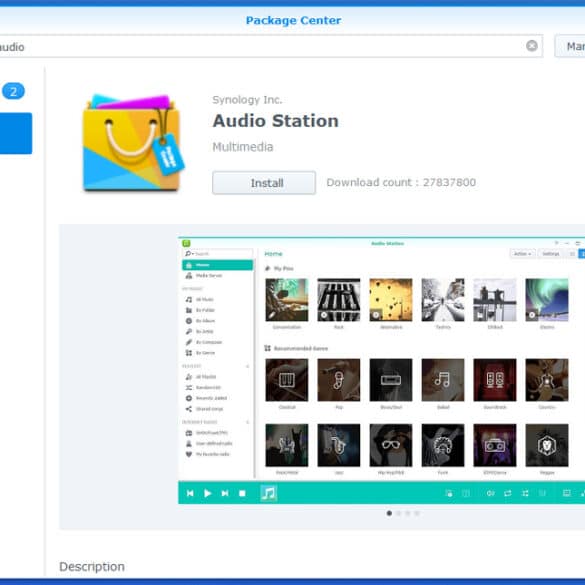Click the volume icon in the preview player bar
Screen dimensions: 585x585
[491, 493]
